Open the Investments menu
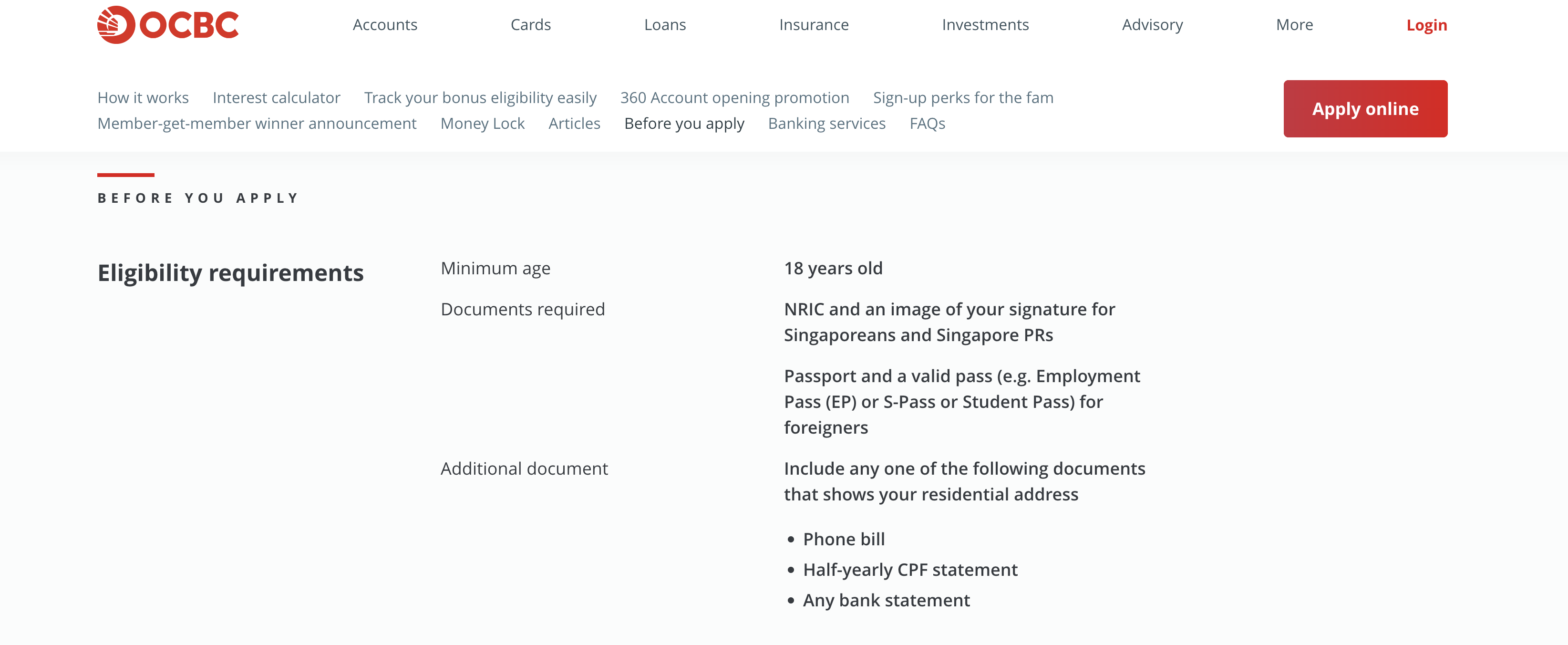Viewport: 1568px width, 645px height. (985, 25)
